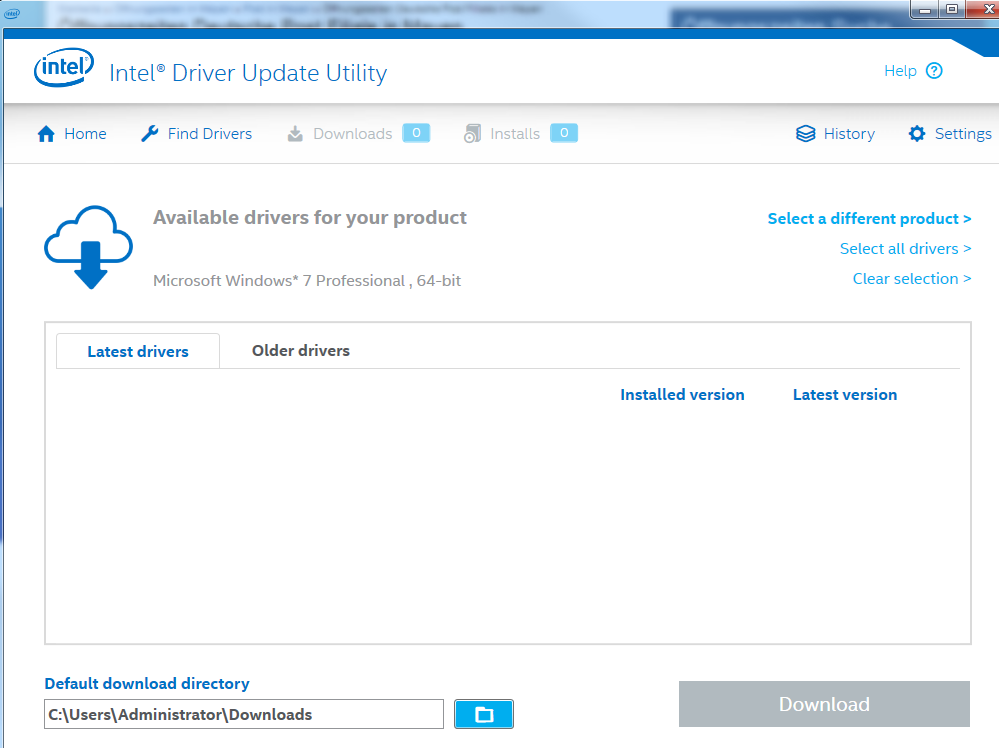Maximize the Intel Driver Update window
Image resolution: width=999 pixels, height=748 pixels.
click(x=952, y=10)
